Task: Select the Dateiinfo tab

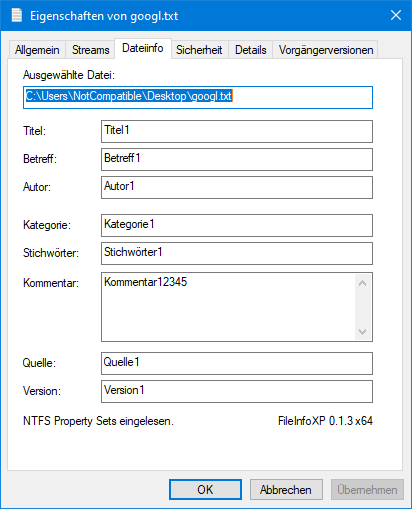Action: (143, 48)
